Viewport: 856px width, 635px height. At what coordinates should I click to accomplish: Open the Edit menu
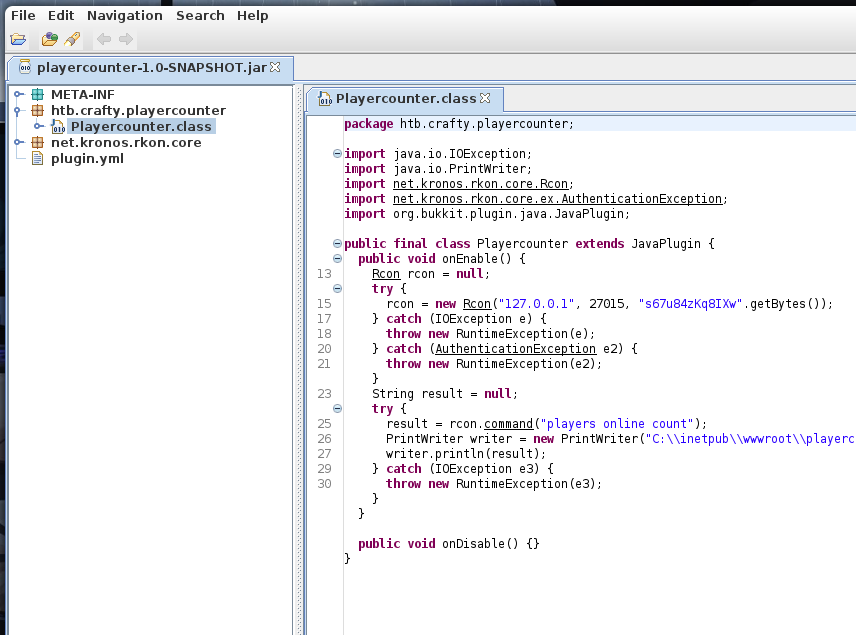61,15
